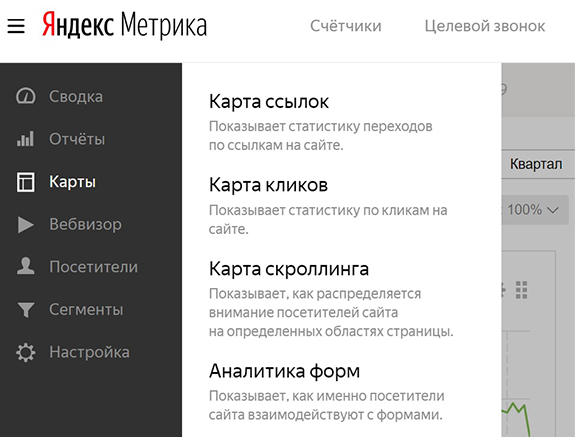Open Вебвизор in the sidebar
Screen dimensions: 576x437
(x=85, y=224)
